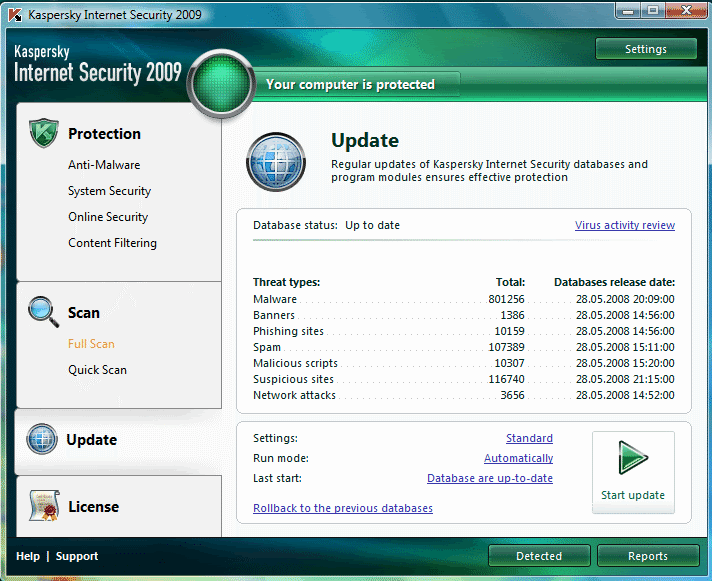Select Online Security under Protection
The image size is (712, 581).
(x=108, y=217)
